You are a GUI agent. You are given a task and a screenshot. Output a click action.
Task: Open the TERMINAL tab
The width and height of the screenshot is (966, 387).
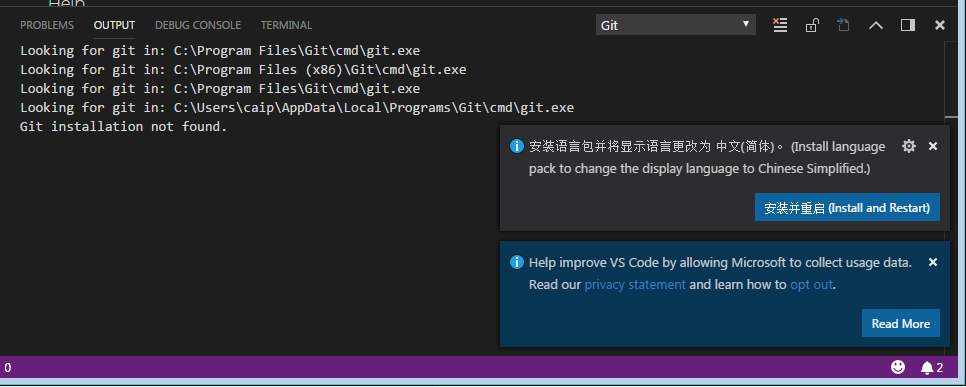tap(286, 25)
